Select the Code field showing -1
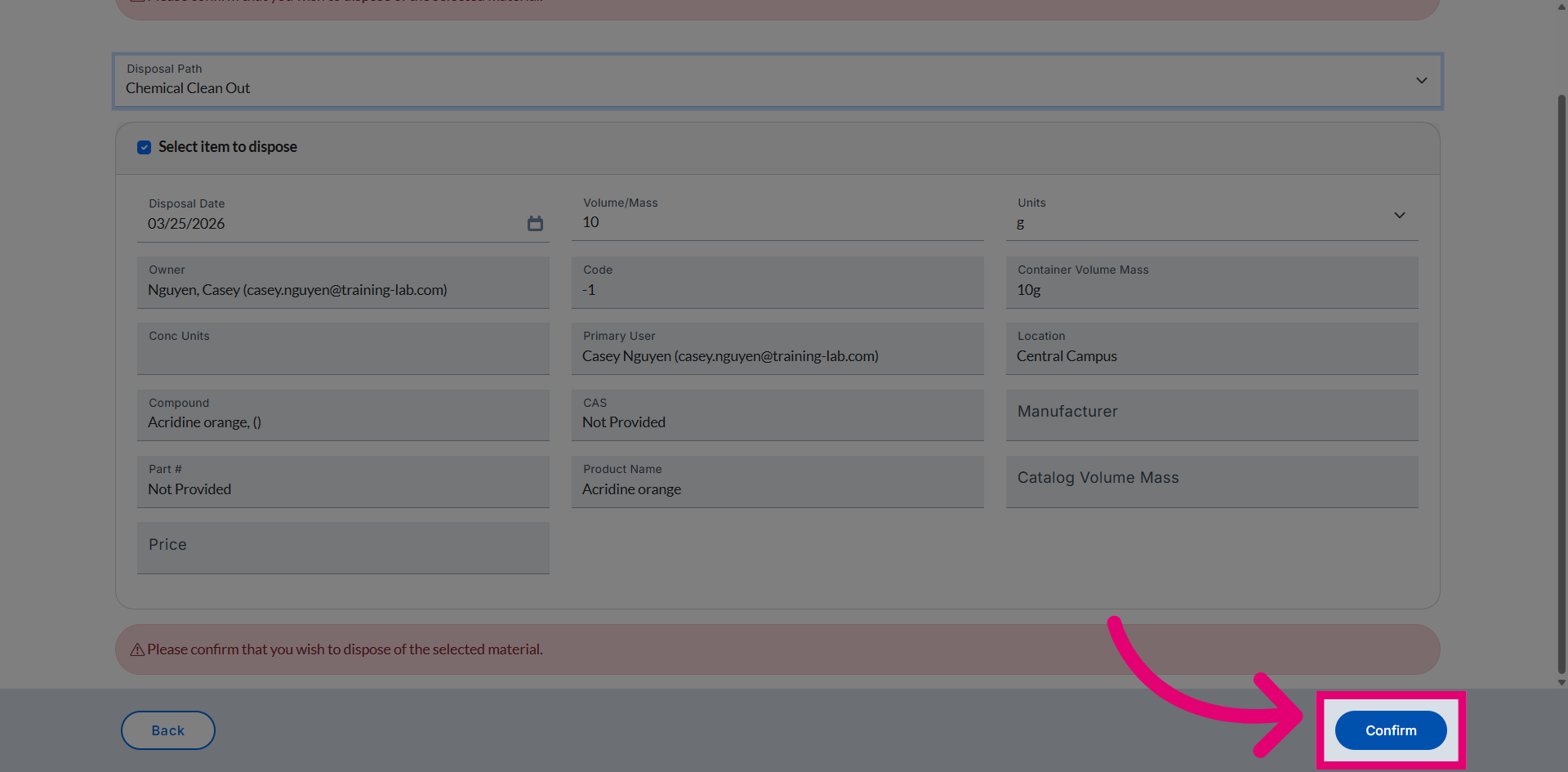The height and width of the screenshot is (772, 1568). tap(777, 283)
